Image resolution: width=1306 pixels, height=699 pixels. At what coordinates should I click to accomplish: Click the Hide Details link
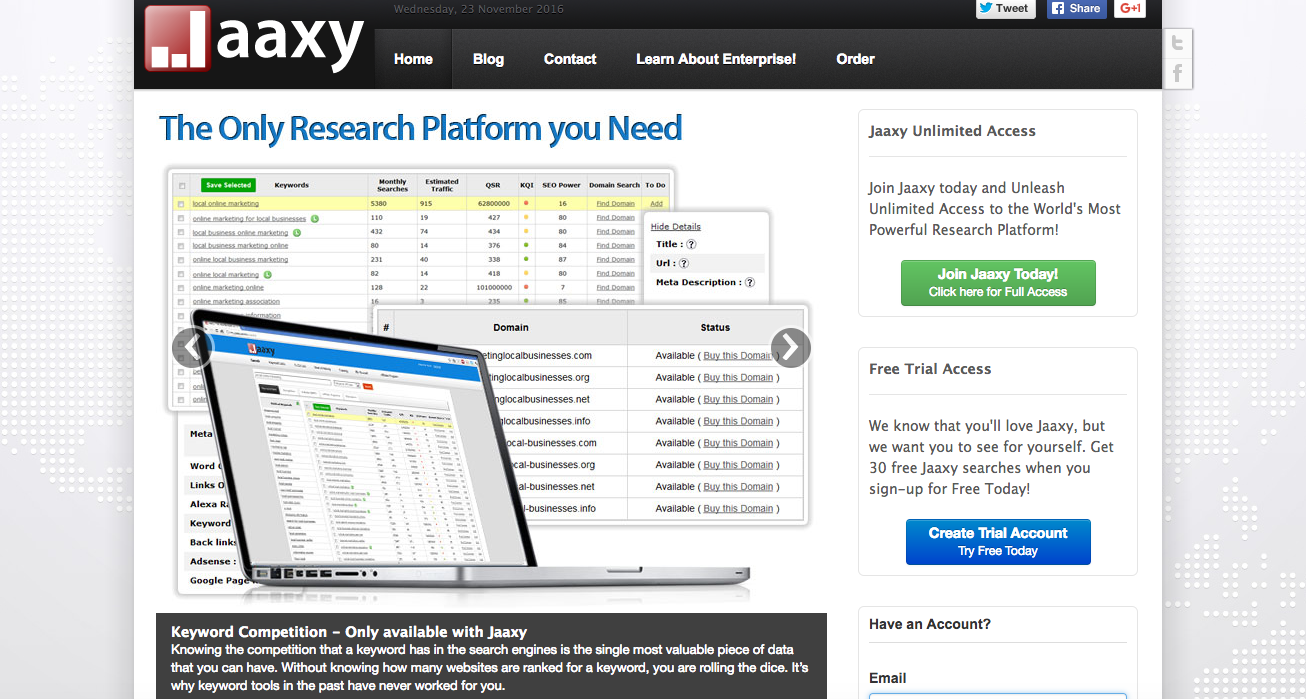[676, 227]
